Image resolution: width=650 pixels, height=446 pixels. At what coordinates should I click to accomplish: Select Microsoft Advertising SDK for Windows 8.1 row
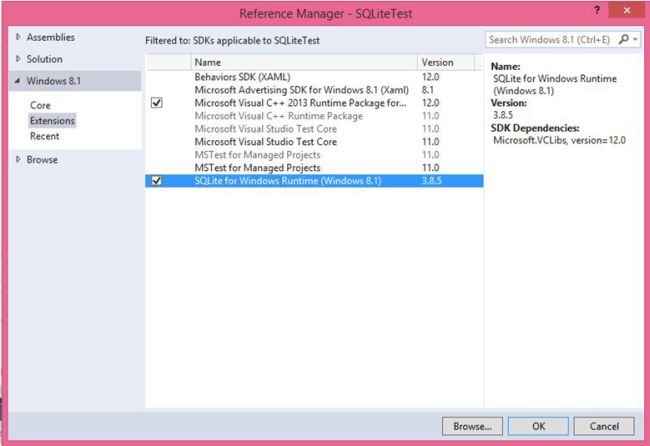314,90
